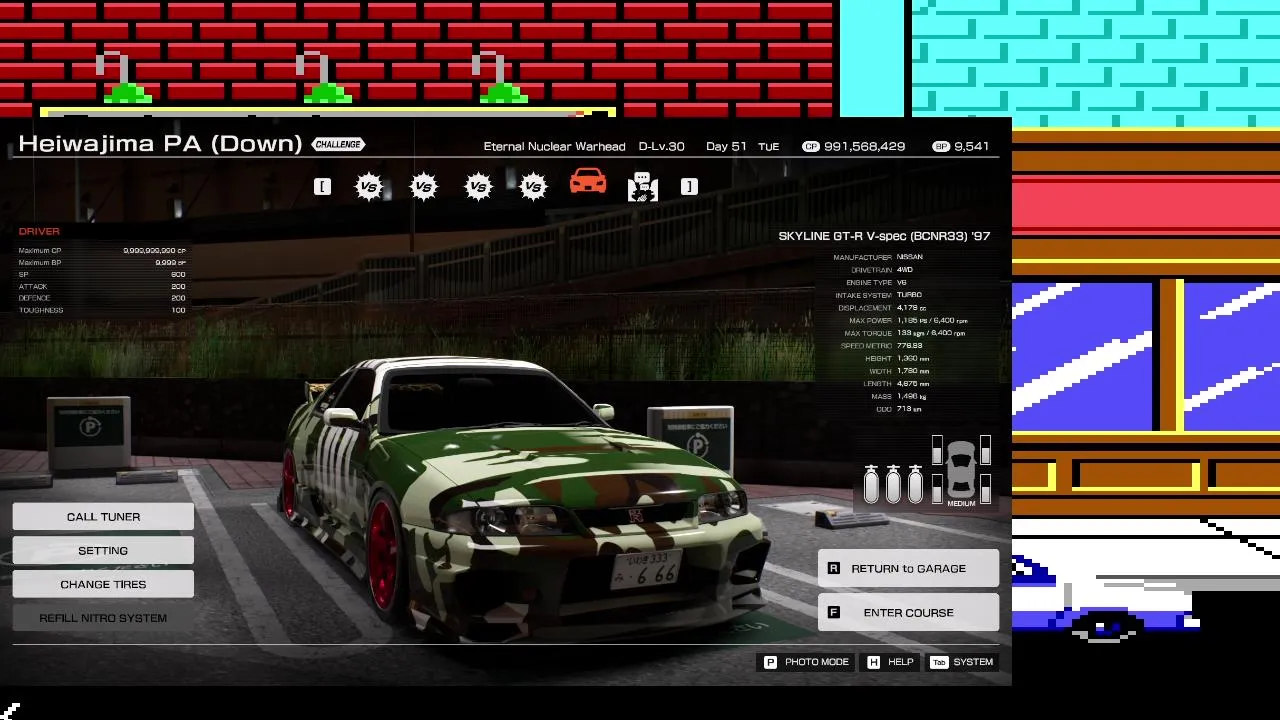Click the left bracket previous-tab key
1280x720 pixels.
(322, 186)
